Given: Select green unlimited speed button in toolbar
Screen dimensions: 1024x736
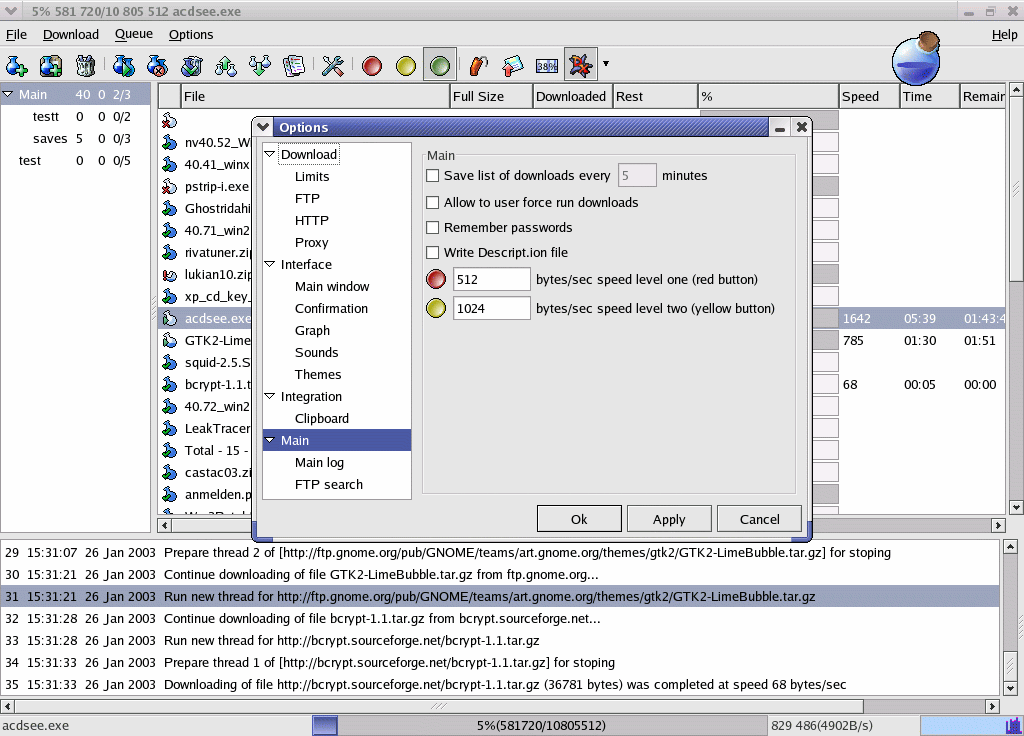Looking at the screenshot, I should point(439,66).
